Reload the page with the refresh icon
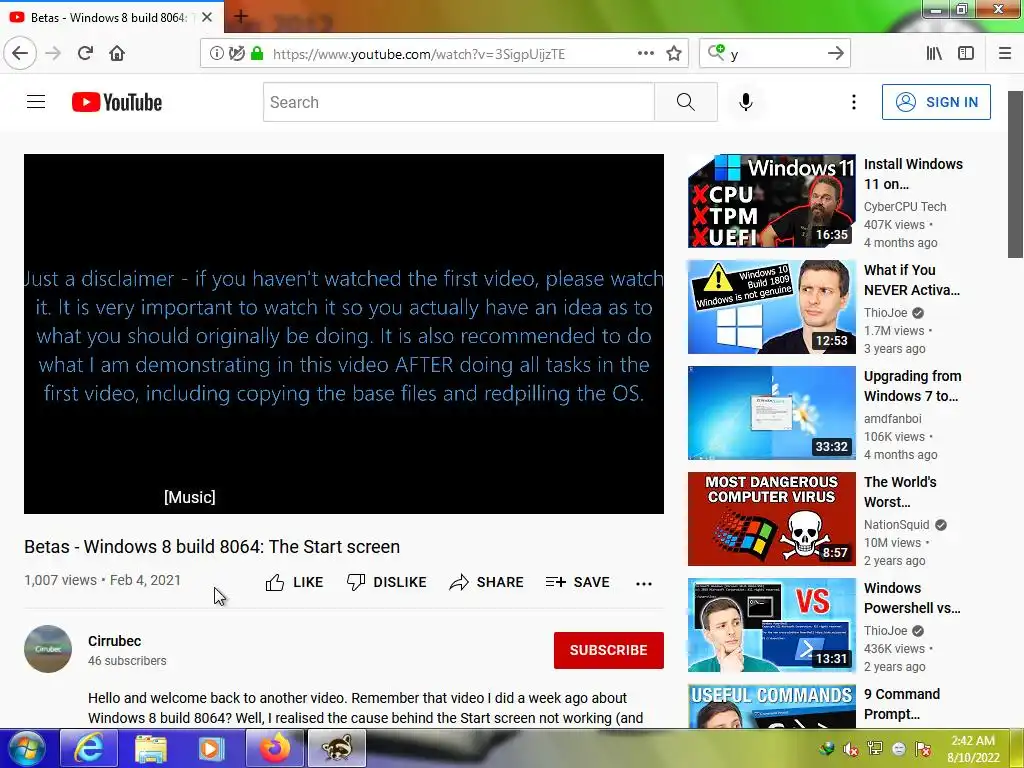This screenshot has height=768, width=1024. 85,54
